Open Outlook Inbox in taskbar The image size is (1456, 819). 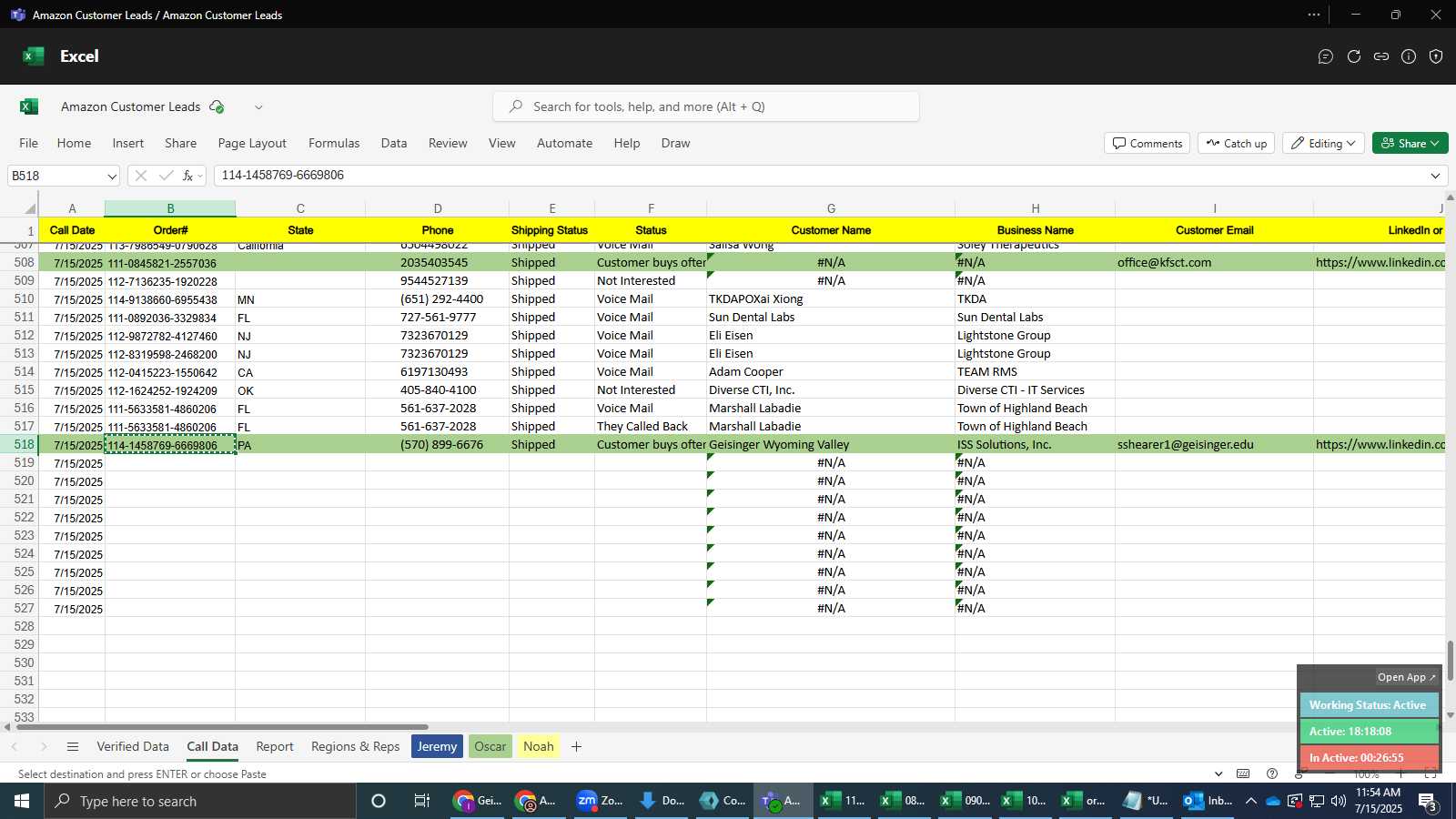point(1207,801)
